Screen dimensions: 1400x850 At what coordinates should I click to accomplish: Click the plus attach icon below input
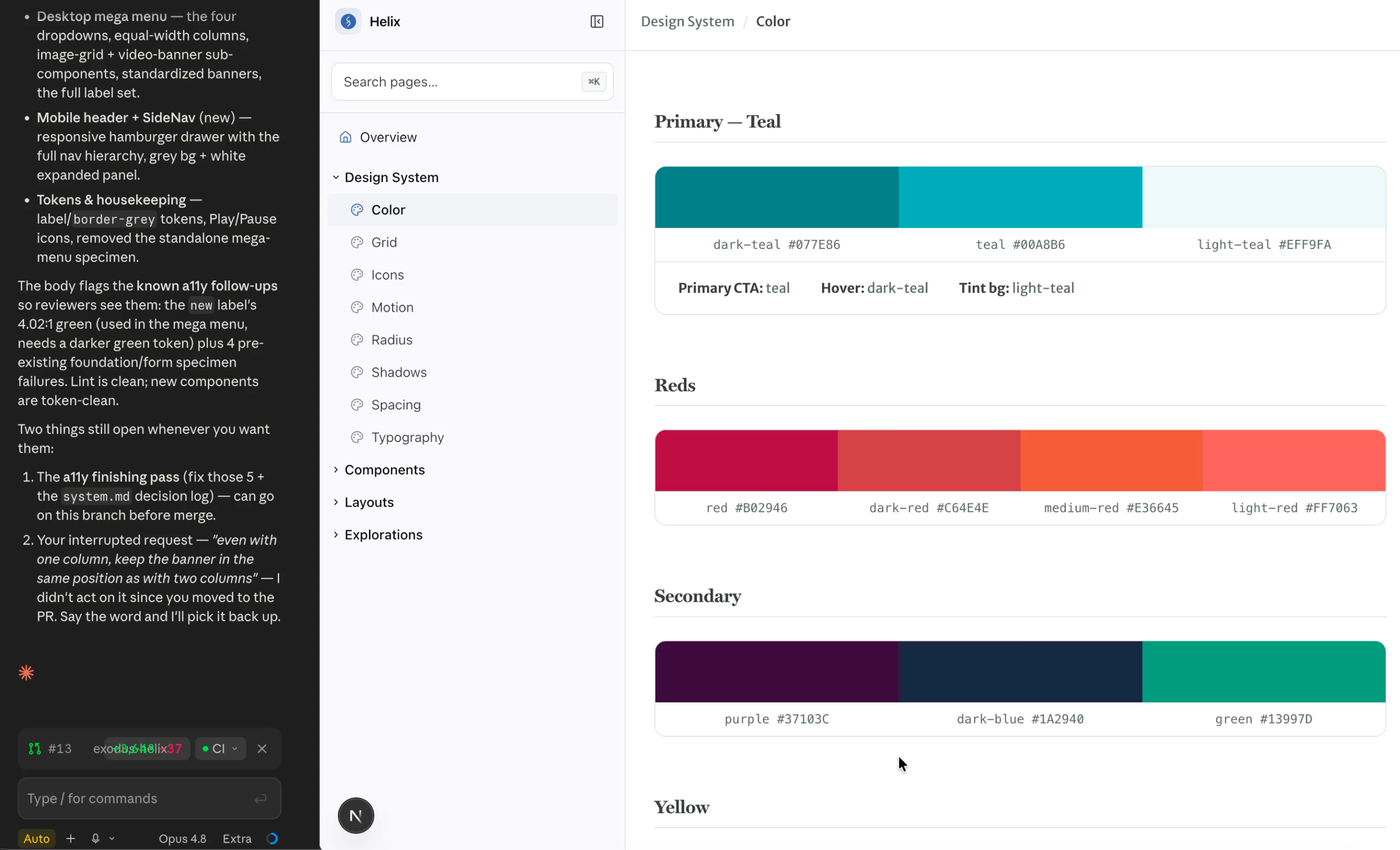(70, 838)
